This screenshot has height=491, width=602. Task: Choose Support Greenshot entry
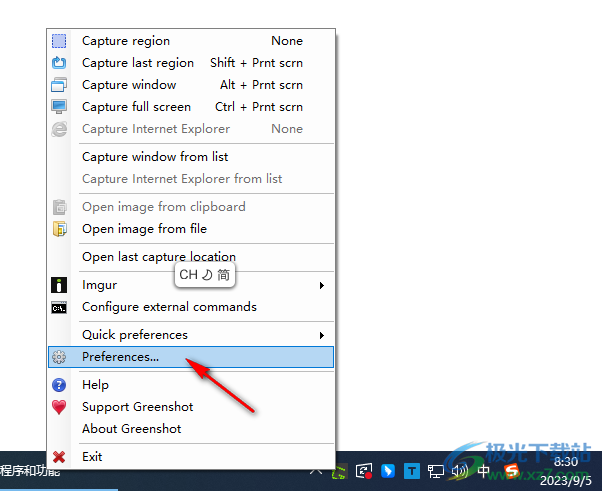pyautogui.click(x=191, y=407)
